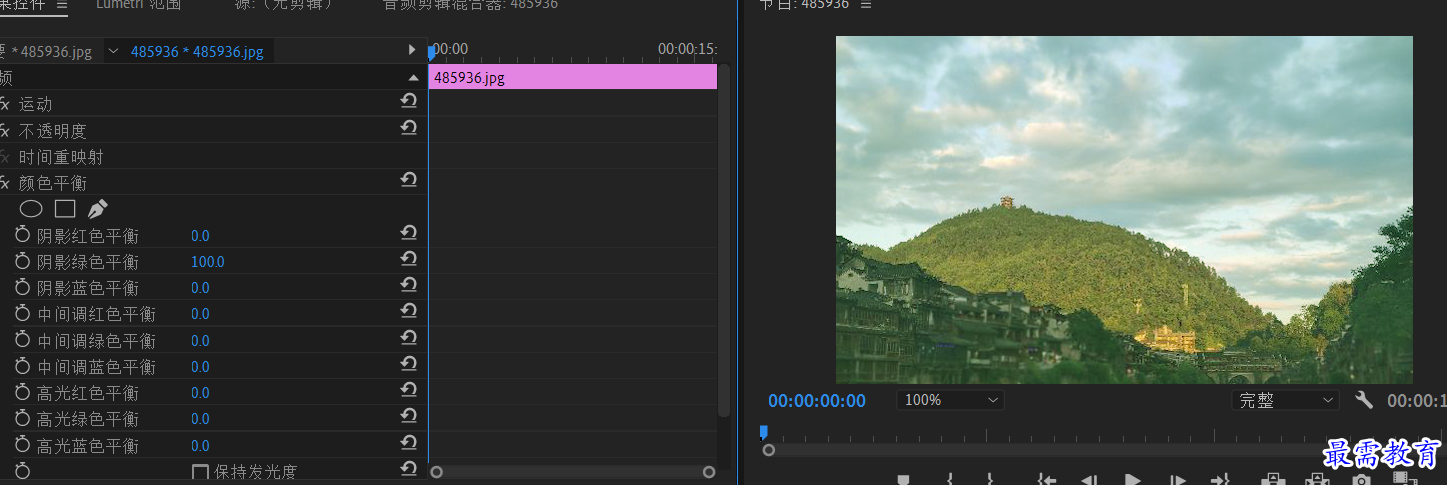Click the Program Monitor zoom bar left handle

768,450
